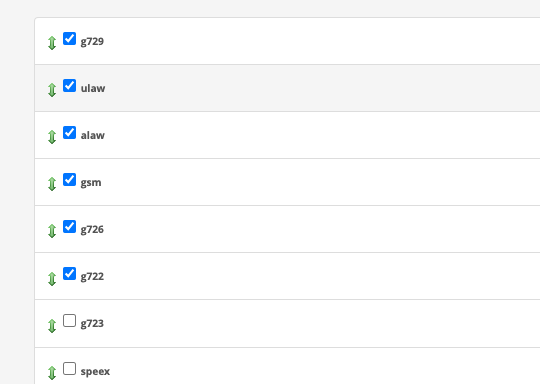This screenshot has height=384, width=540.
Task: Click the green sort arrow for alaw
Action: tap(52, 137)
